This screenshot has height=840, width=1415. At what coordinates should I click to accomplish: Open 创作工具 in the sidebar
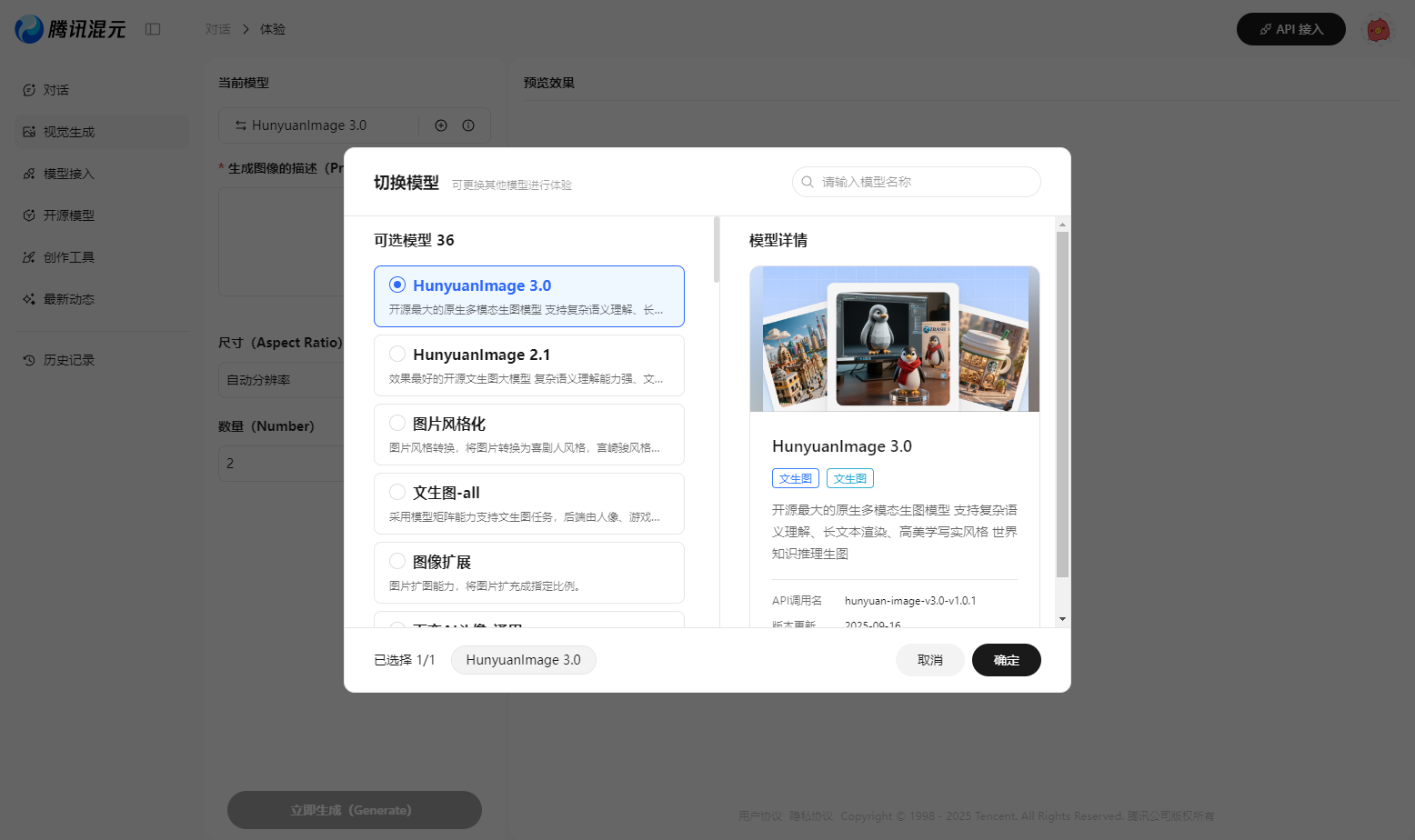(102, 257)
